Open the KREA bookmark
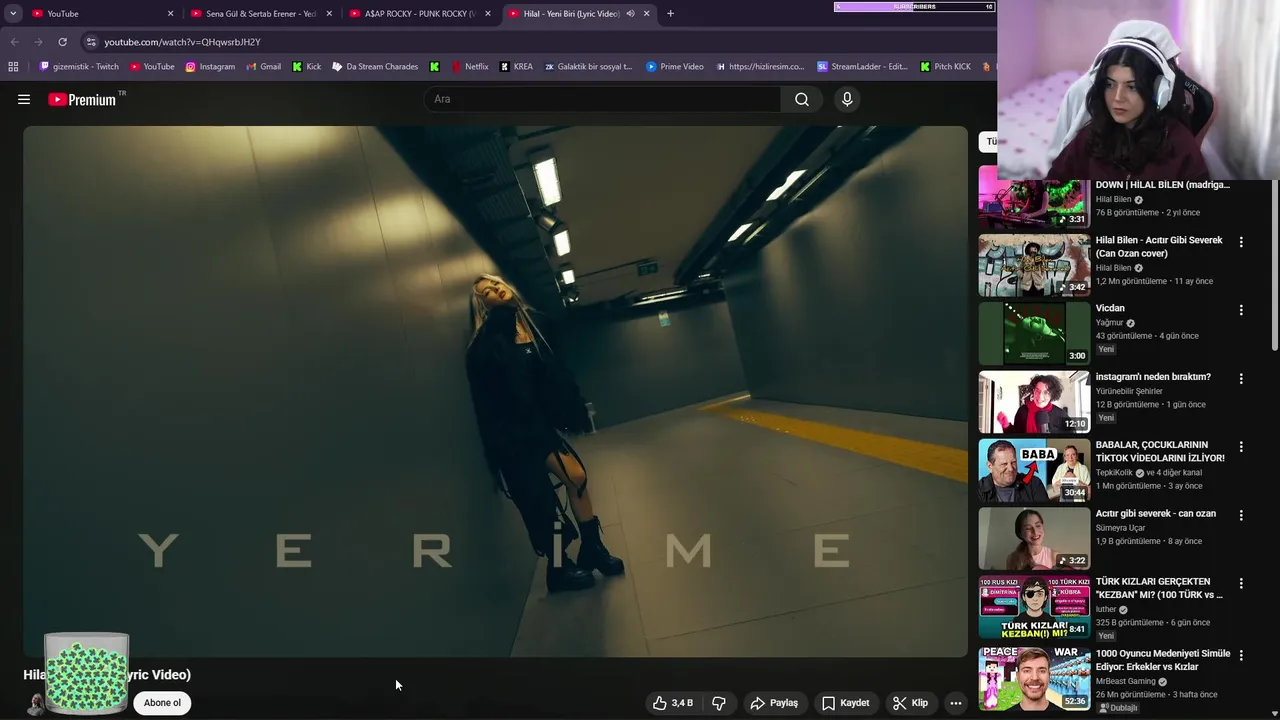The height and width of the screenshot is (720, 1280). [516, 66]
